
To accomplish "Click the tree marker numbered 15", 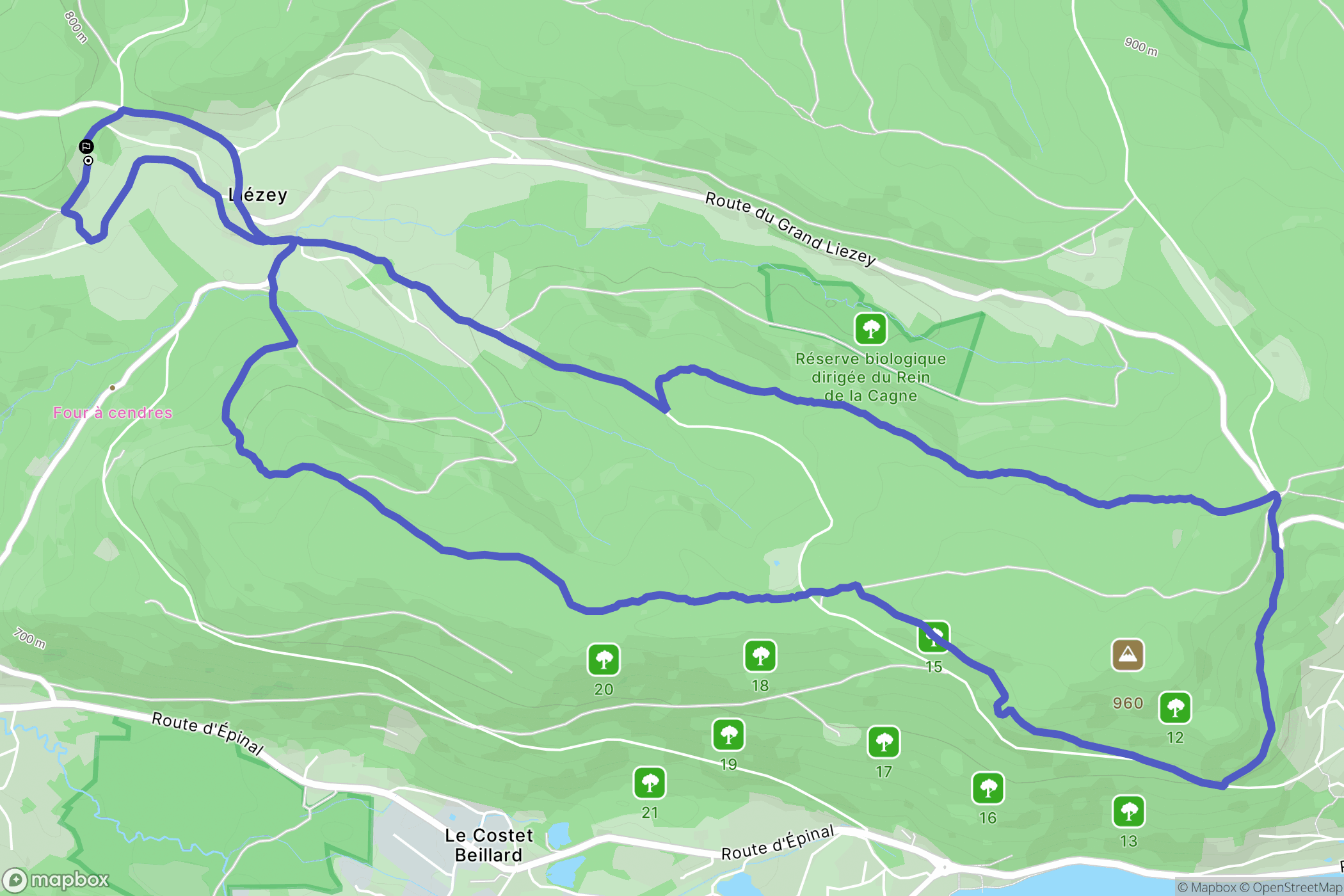I will (x=934, y=637).
